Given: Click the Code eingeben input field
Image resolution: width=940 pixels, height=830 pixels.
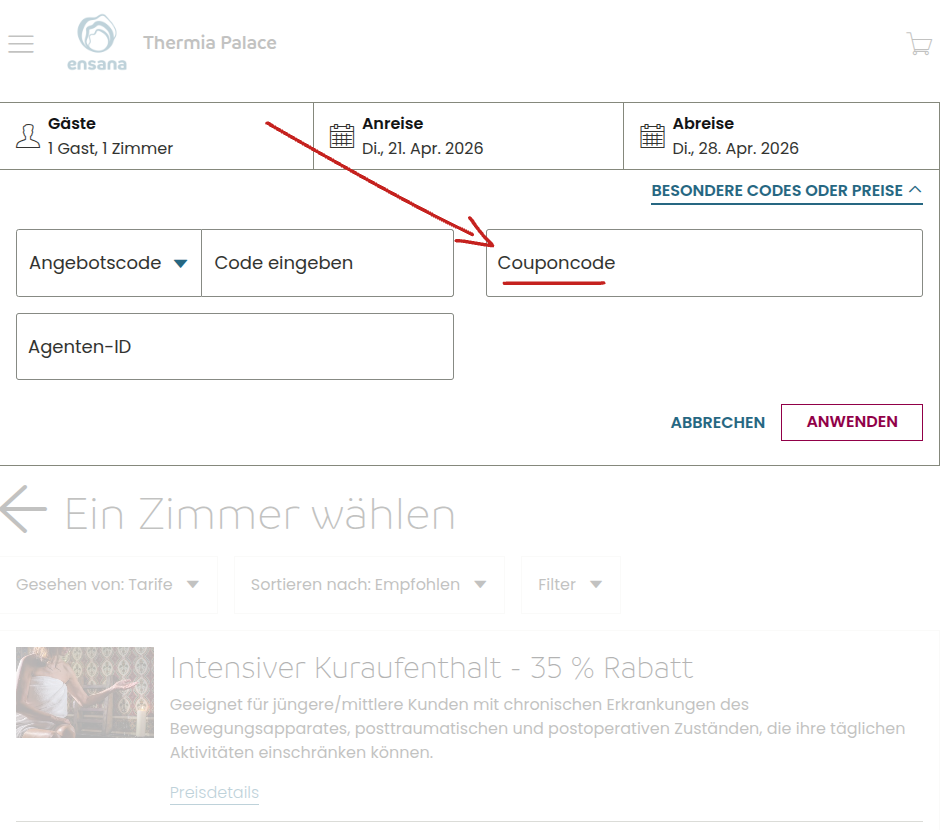Looking at the screenshot, I should 327,263.
